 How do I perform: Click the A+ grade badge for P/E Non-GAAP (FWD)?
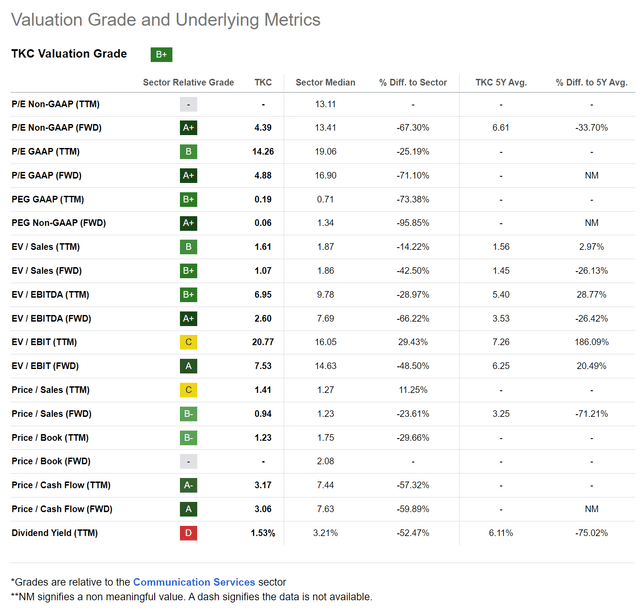[x=188, y=128]
